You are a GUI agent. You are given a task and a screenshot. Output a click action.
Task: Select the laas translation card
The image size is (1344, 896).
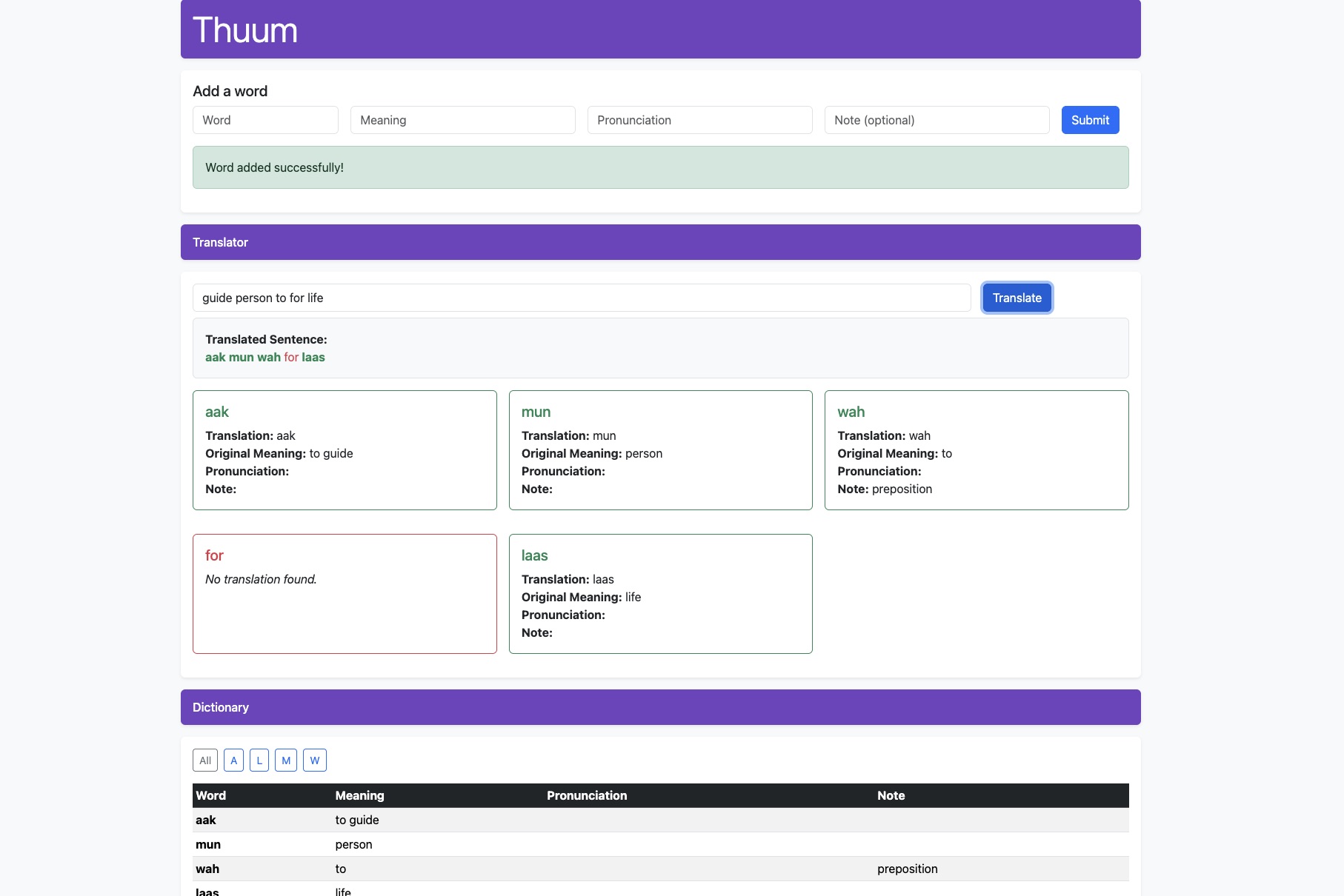tap(660, 594)
